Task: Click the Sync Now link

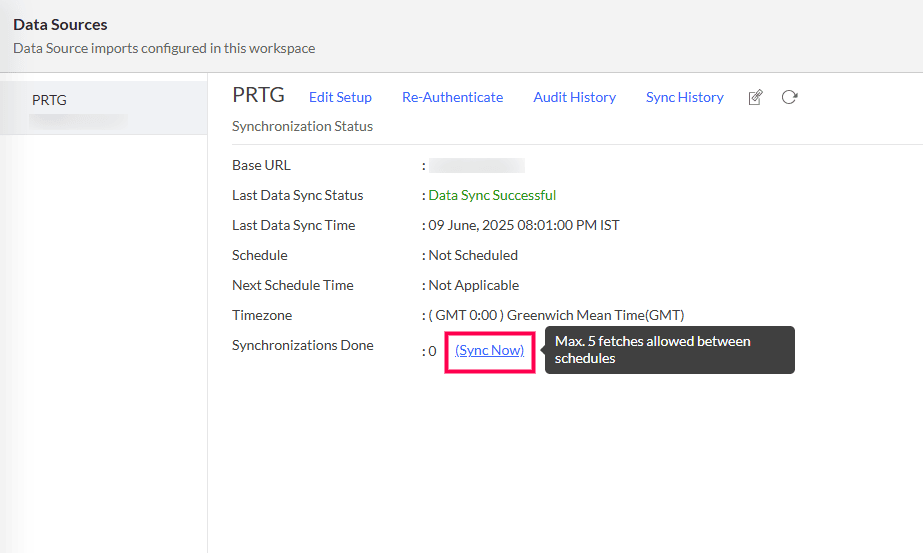Action: [x=489, y=350]
